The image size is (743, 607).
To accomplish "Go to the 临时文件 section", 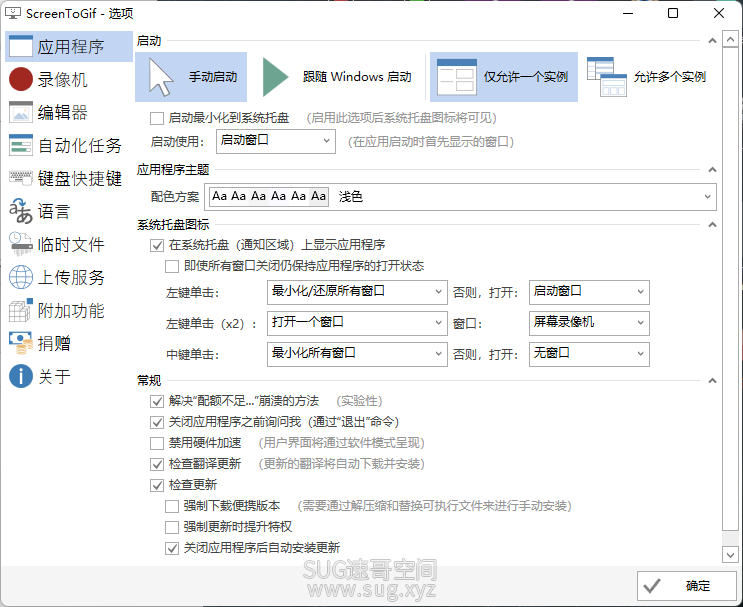I will 69,244.
